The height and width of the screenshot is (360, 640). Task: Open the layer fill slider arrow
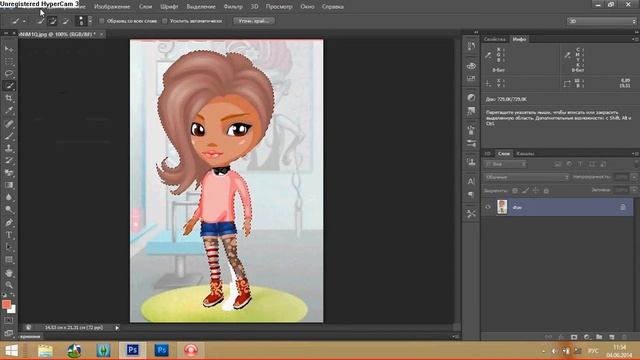(x=634, y=190)
